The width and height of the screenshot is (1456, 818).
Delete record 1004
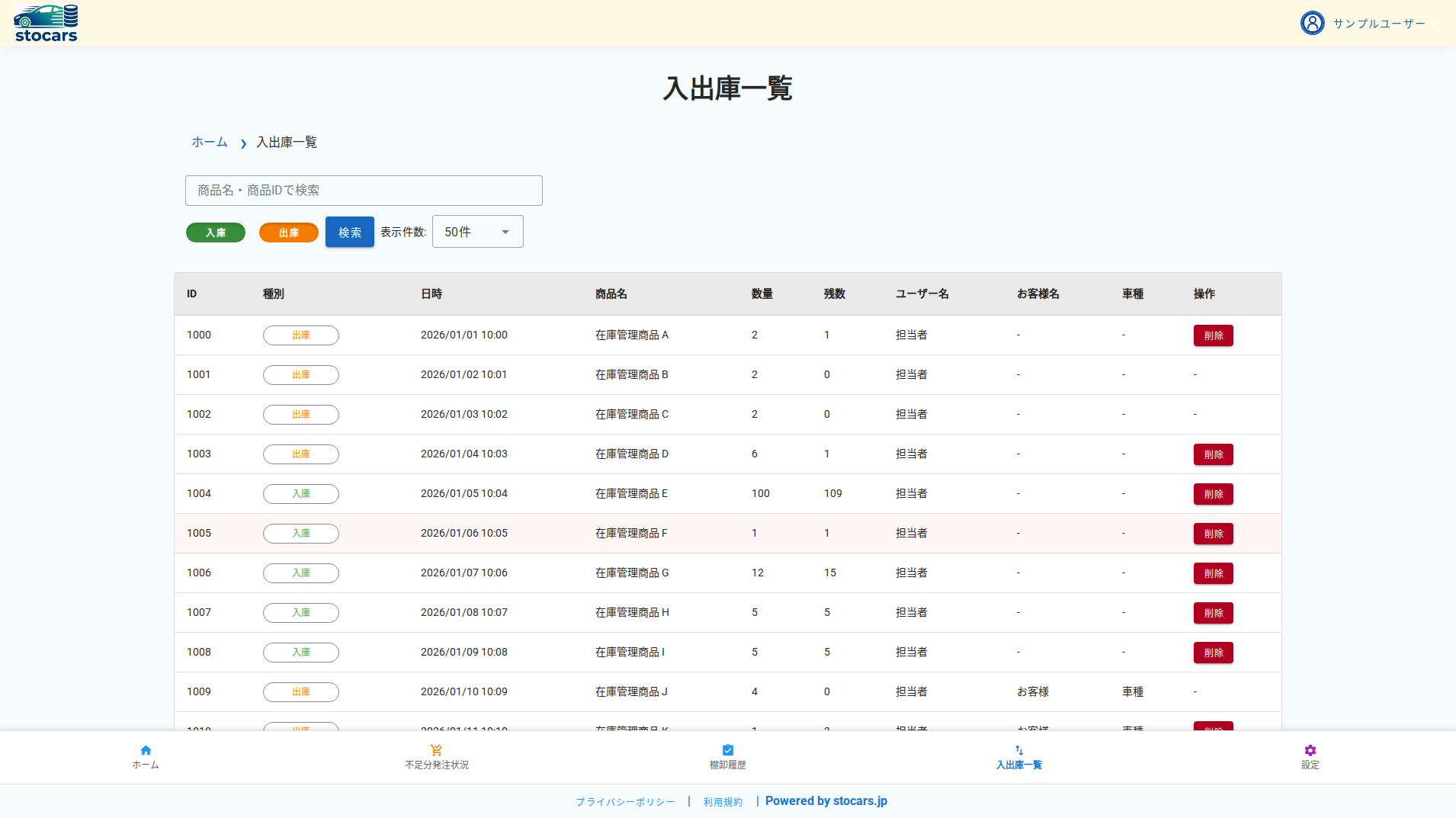1214,494
